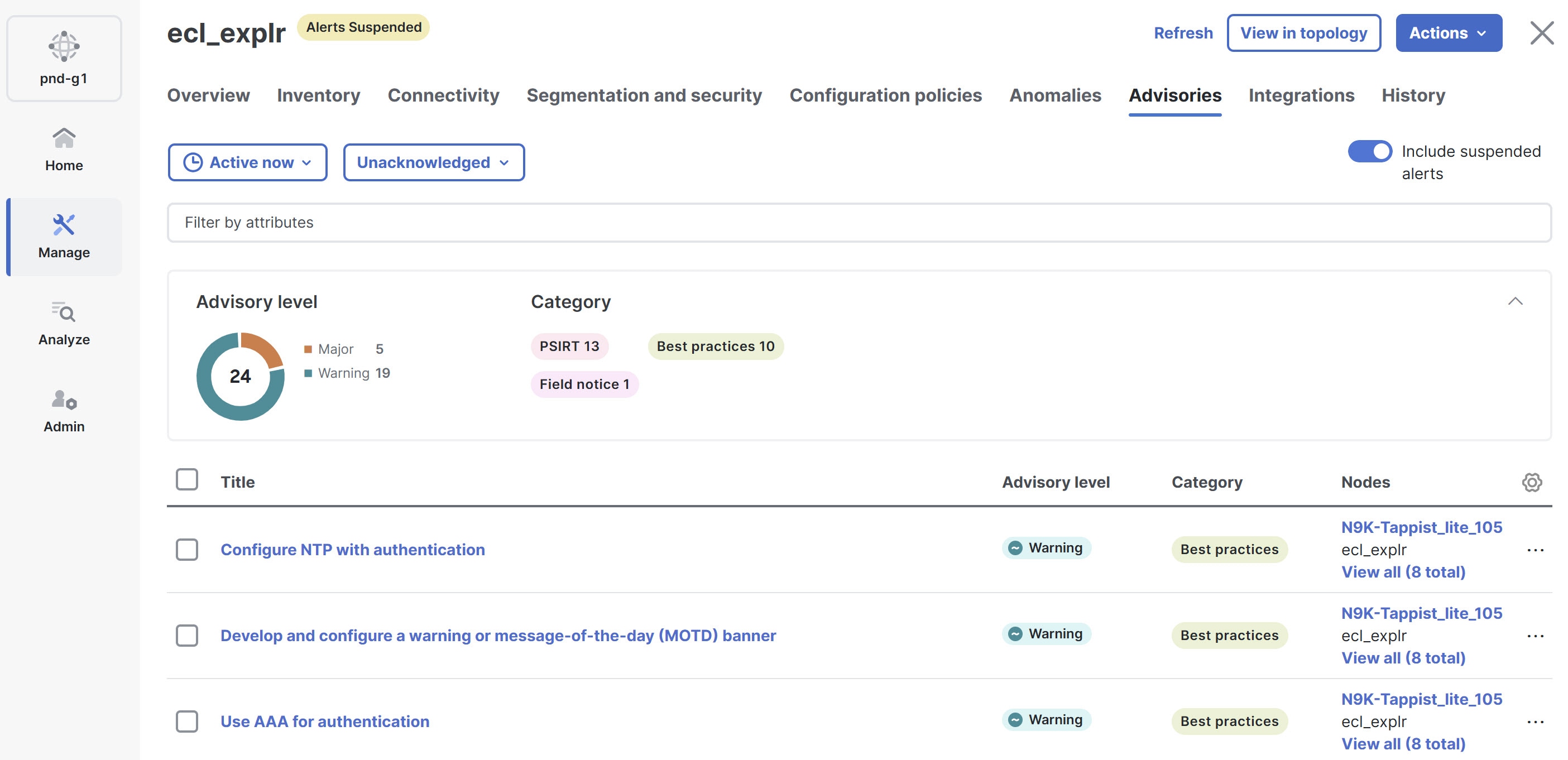Check the MOTD banner advisory row
The width and height of the screenshot is (1568, 760).
coord(187,635)
